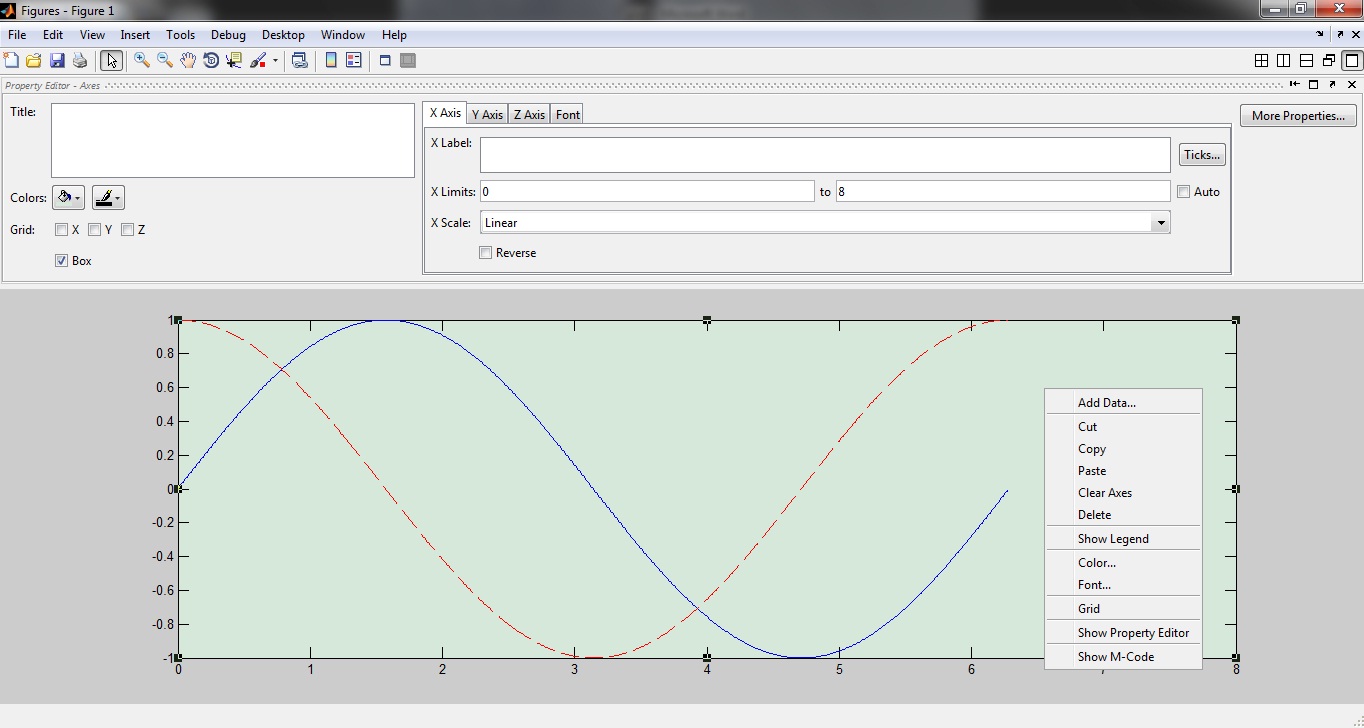
Task: Save the current figure
Action: coord(55,60)
